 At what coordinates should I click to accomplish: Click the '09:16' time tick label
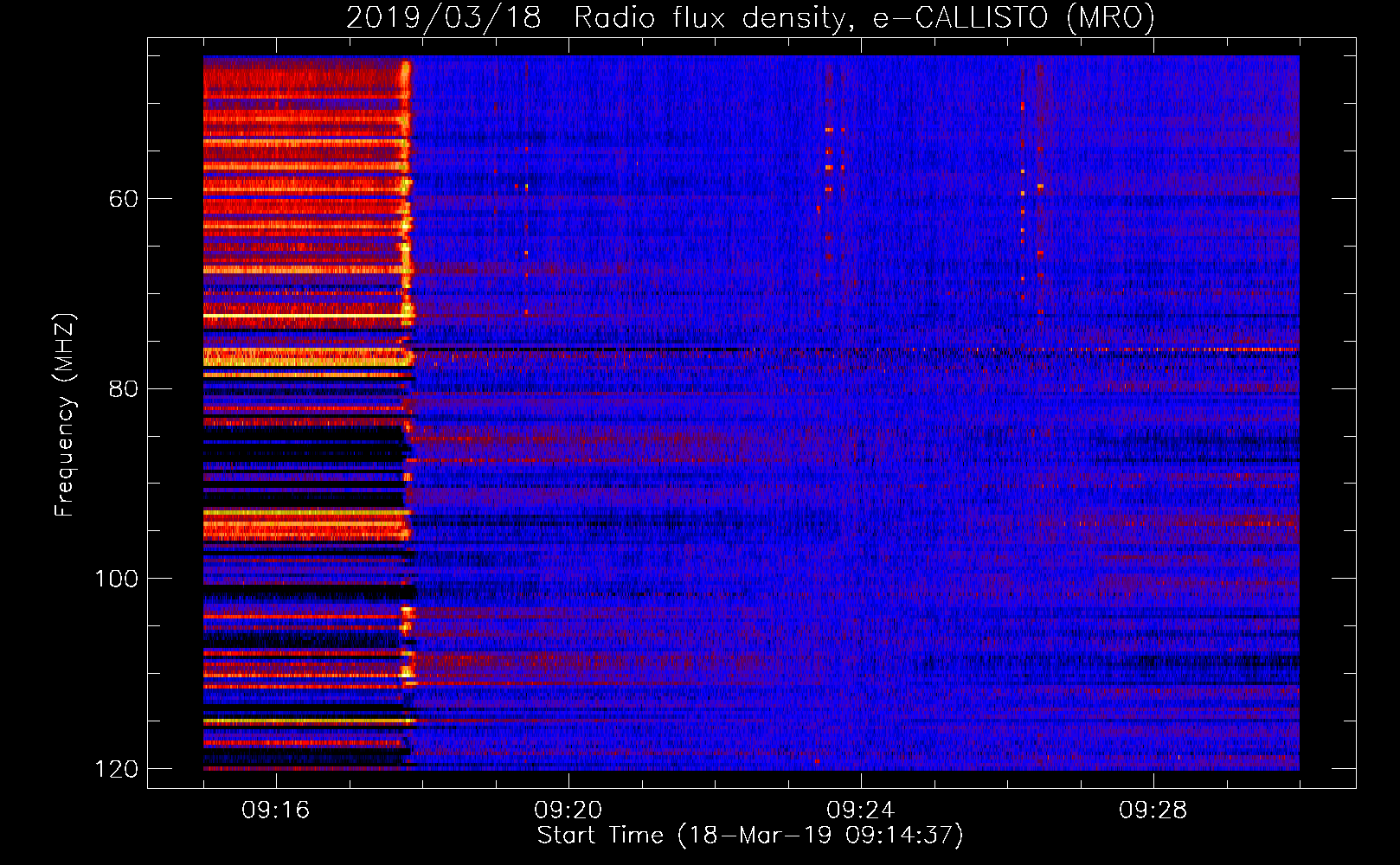(276, 811)
